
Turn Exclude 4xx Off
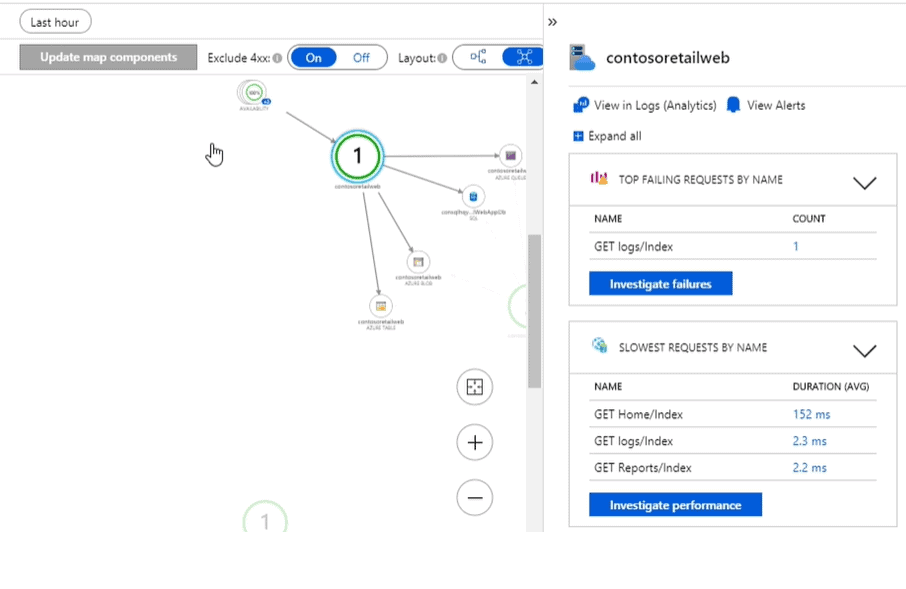361,58
